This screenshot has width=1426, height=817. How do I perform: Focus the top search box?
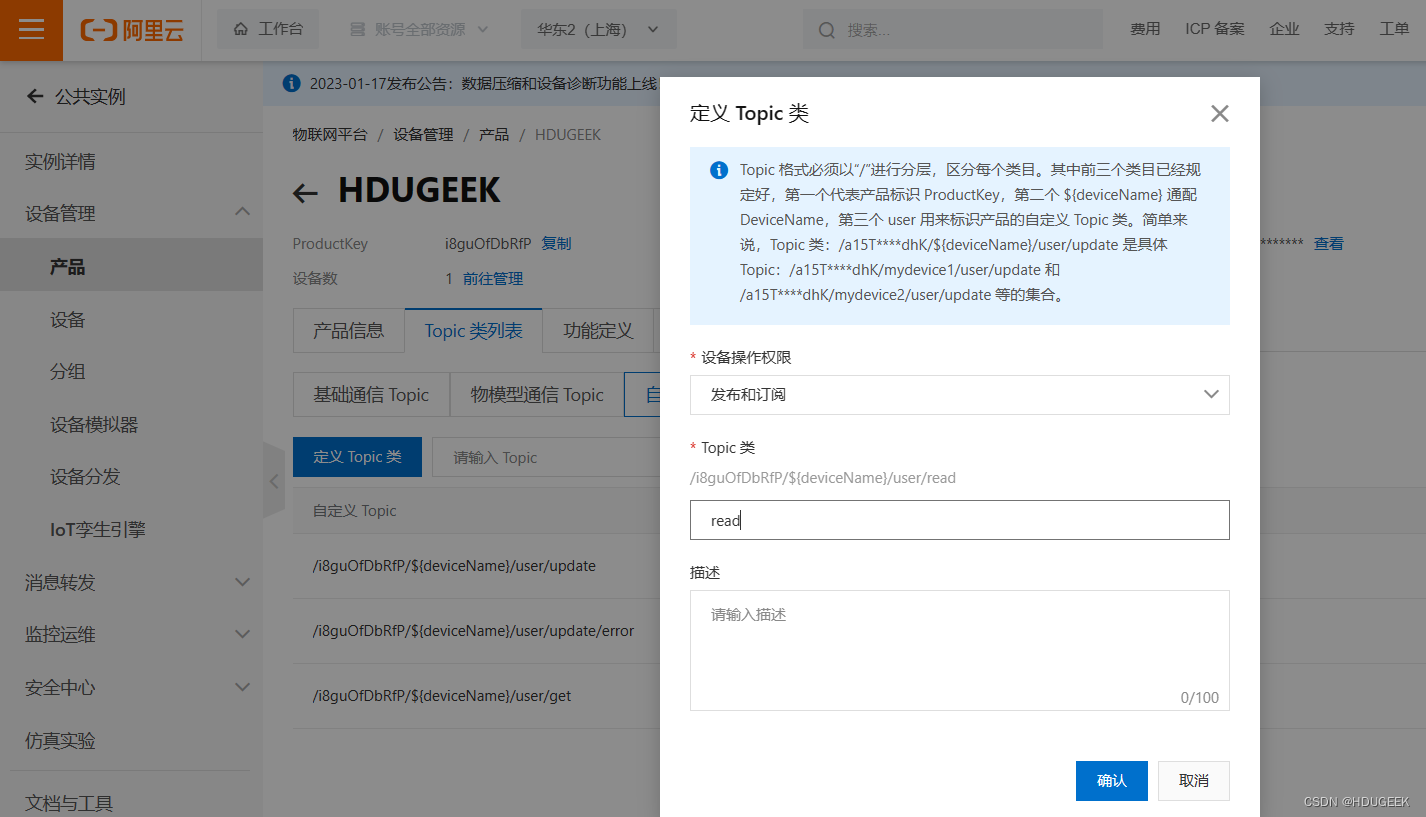pyautogui.click(x=952, y=29)
